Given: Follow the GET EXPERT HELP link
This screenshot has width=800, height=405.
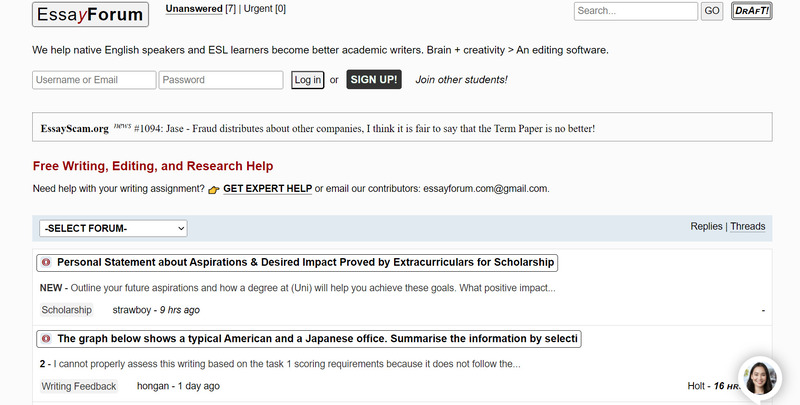Looking at the screenshot, I should pos(267,189).
